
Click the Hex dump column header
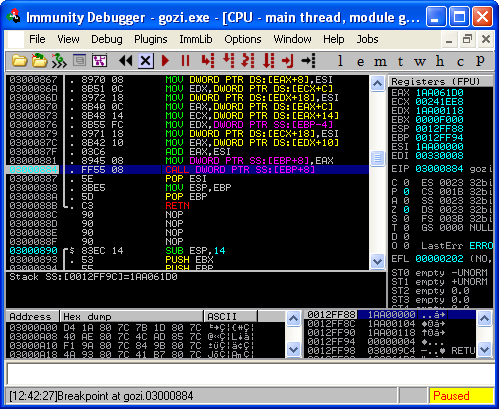[131, 316]
